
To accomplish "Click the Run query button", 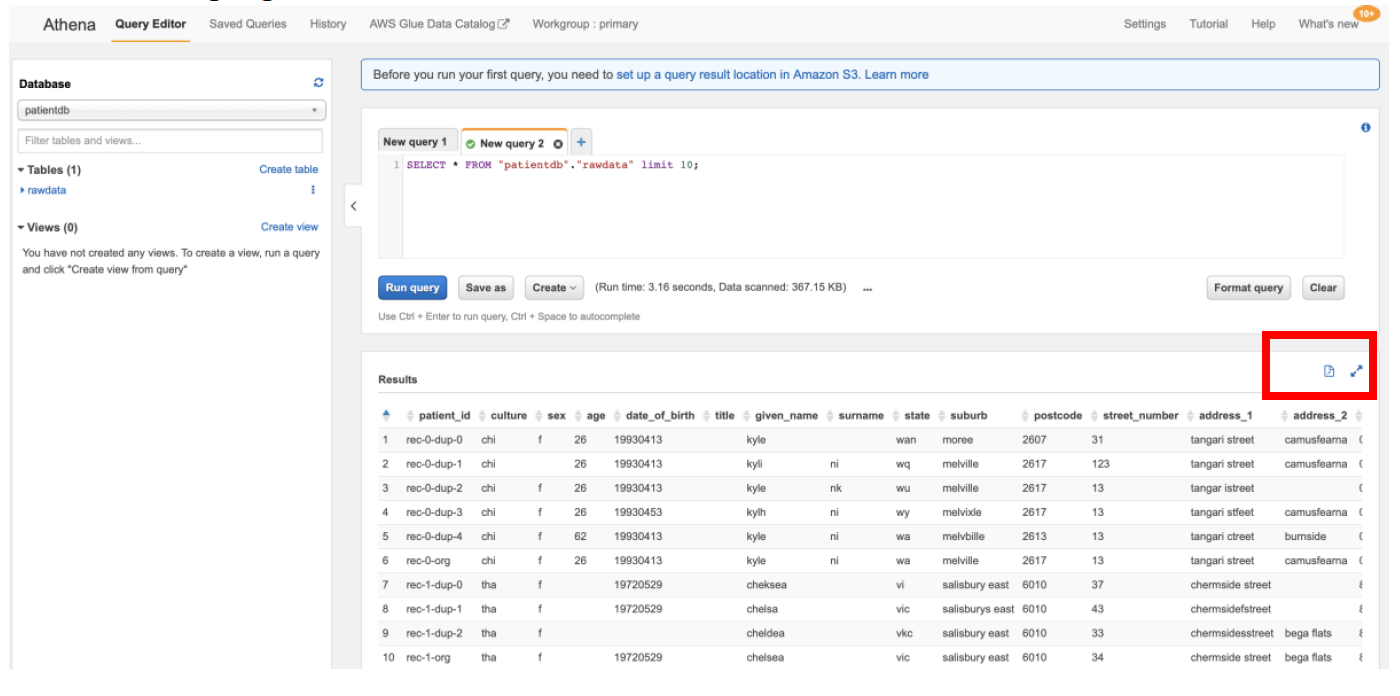I will [x=412, y=288].
